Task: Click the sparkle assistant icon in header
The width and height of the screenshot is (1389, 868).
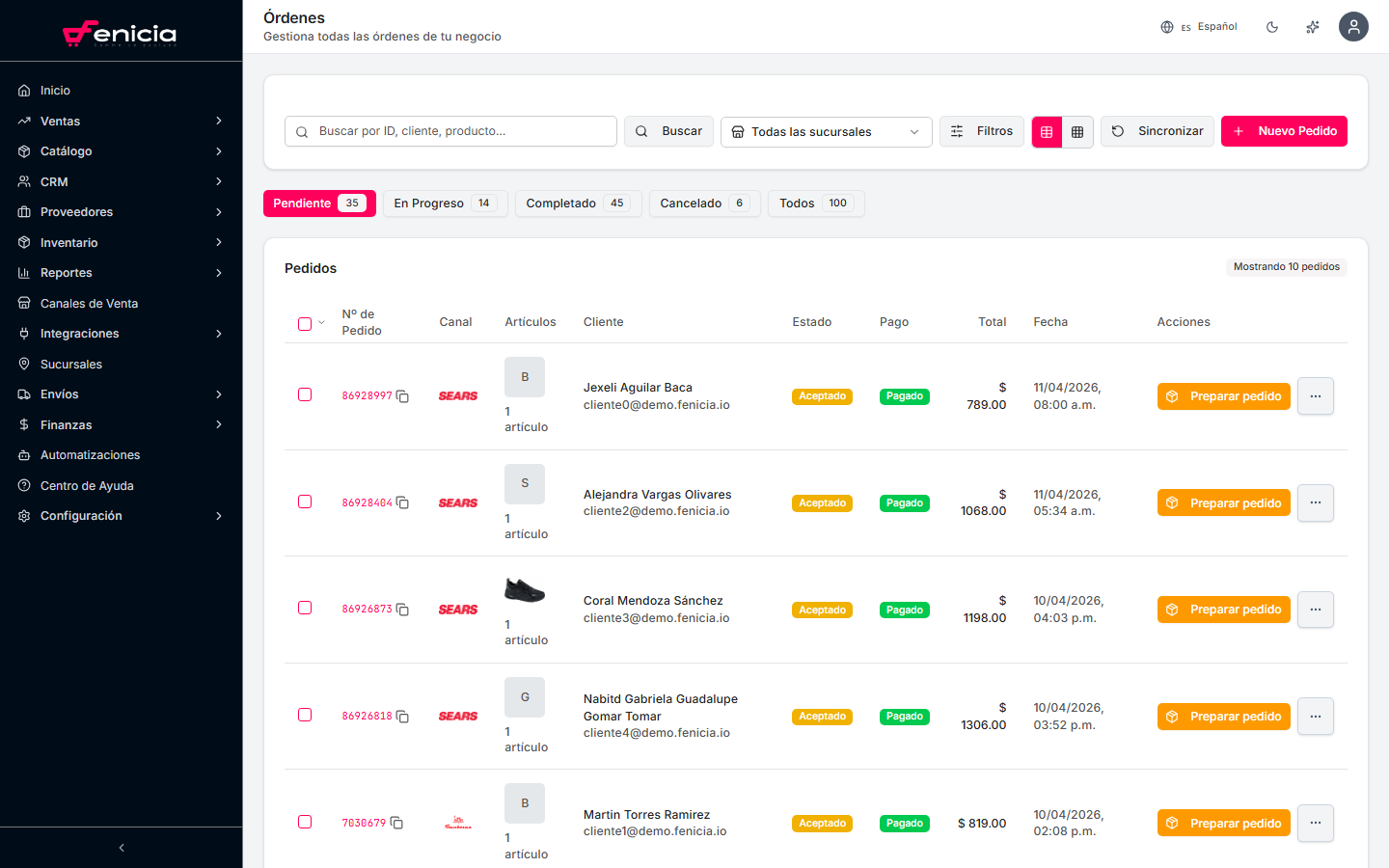Action: (x=1313, y=27)
